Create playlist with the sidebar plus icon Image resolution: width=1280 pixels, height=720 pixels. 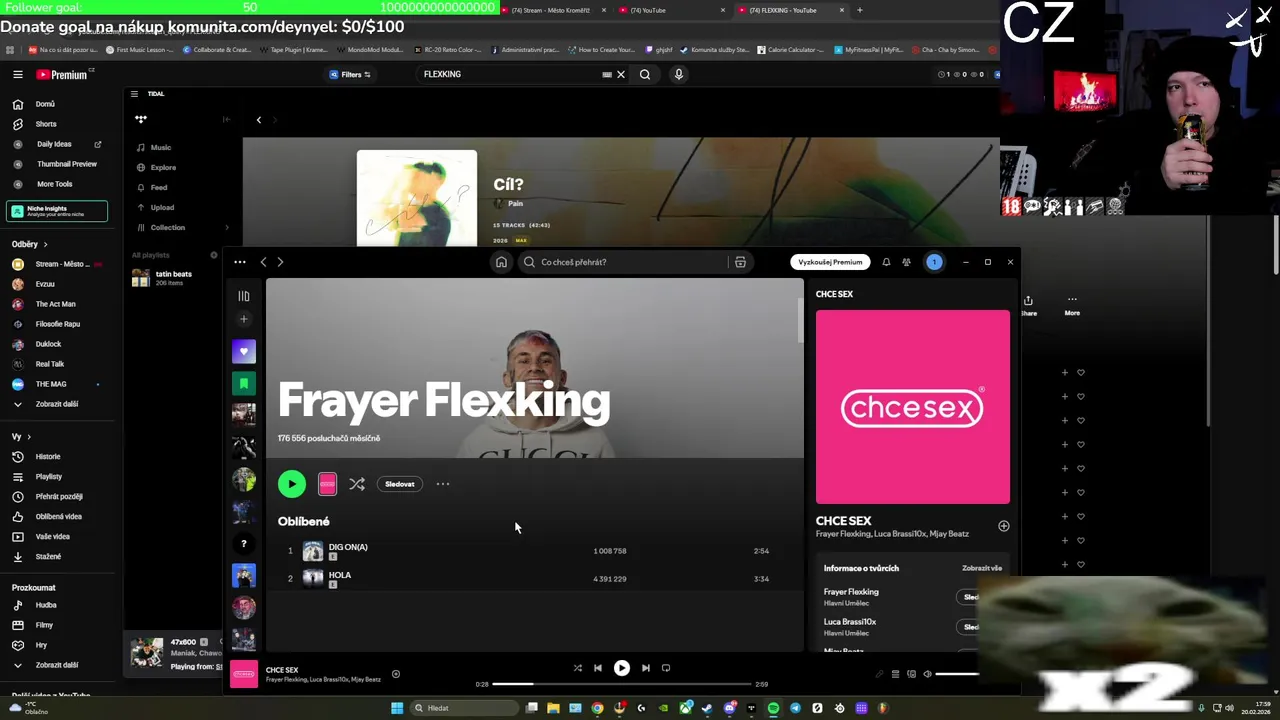[x=243, y=319]
